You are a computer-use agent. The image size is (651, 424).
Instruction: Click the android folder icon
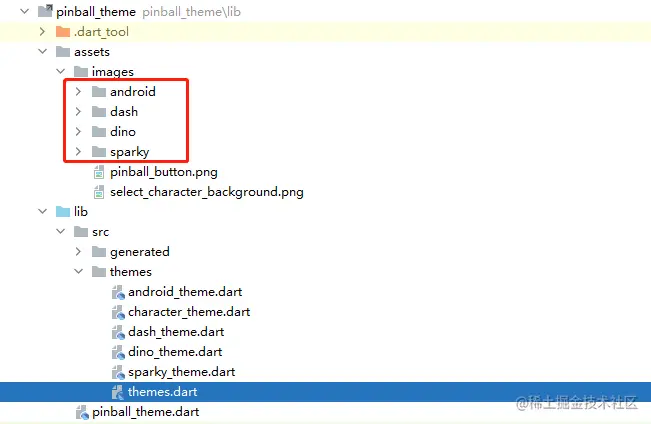coord(99,91)
